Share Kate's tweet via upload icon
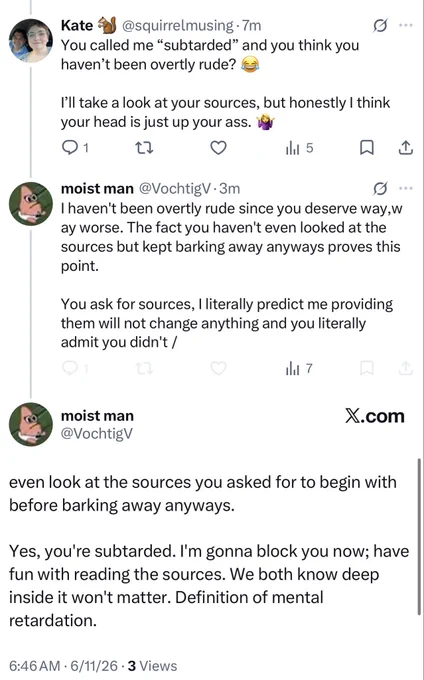 point(405,148)
